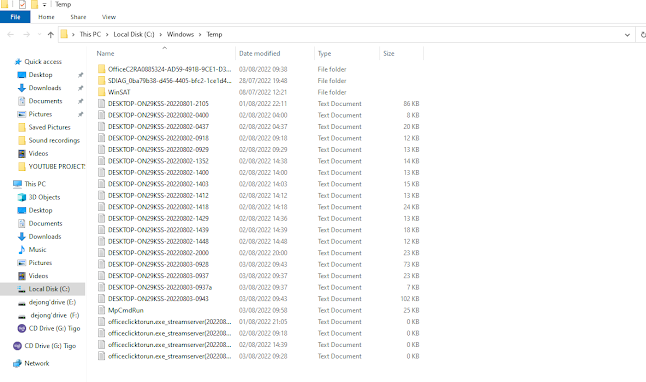Screen dimensions: 646x382
Task: Sort by Type column header
Action: [x=325, y=54]
